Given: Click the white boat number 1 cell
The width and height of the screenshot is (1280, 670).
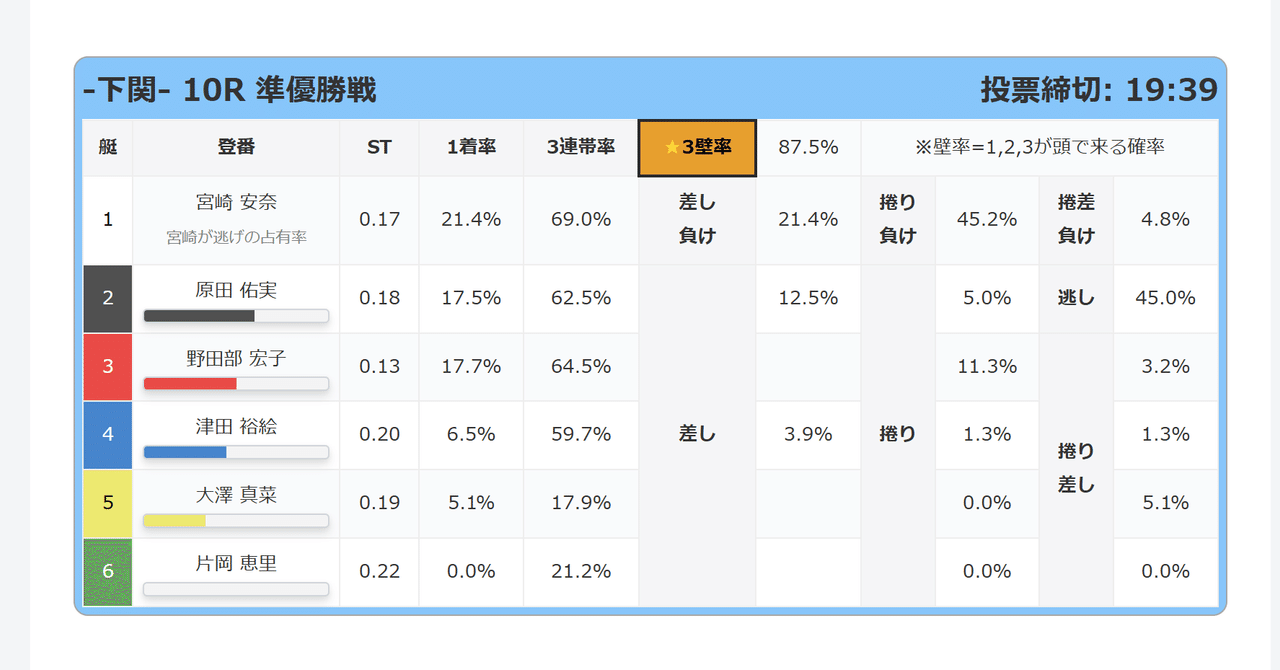Looking at the screenshot, I should point(108,220).
